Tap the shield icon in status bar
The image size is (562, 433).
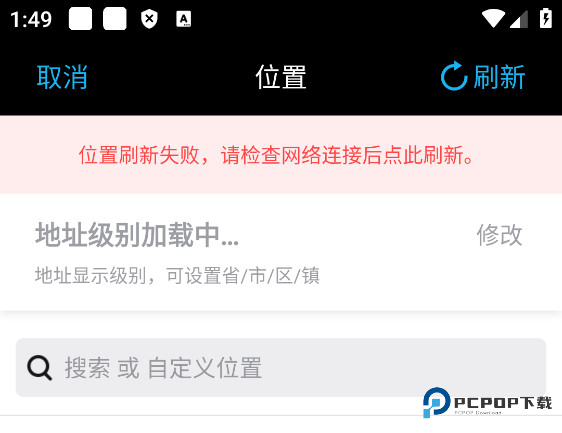(x=149, y=19)
